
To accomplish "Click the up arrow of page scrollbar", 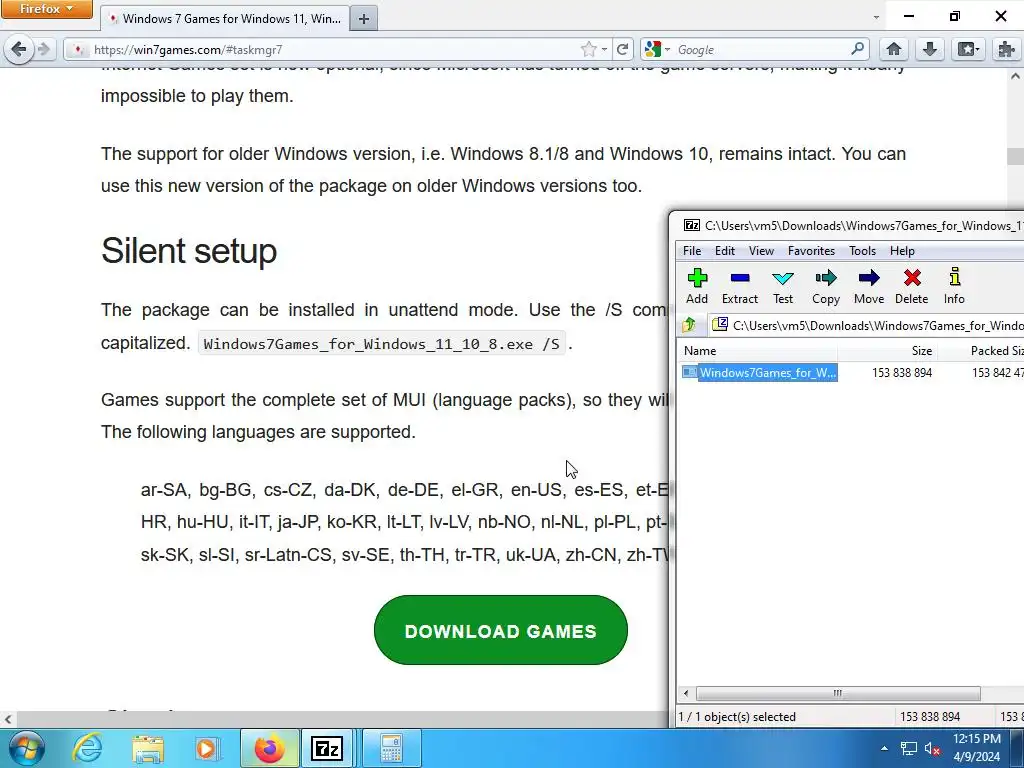I will (1015, 76).
